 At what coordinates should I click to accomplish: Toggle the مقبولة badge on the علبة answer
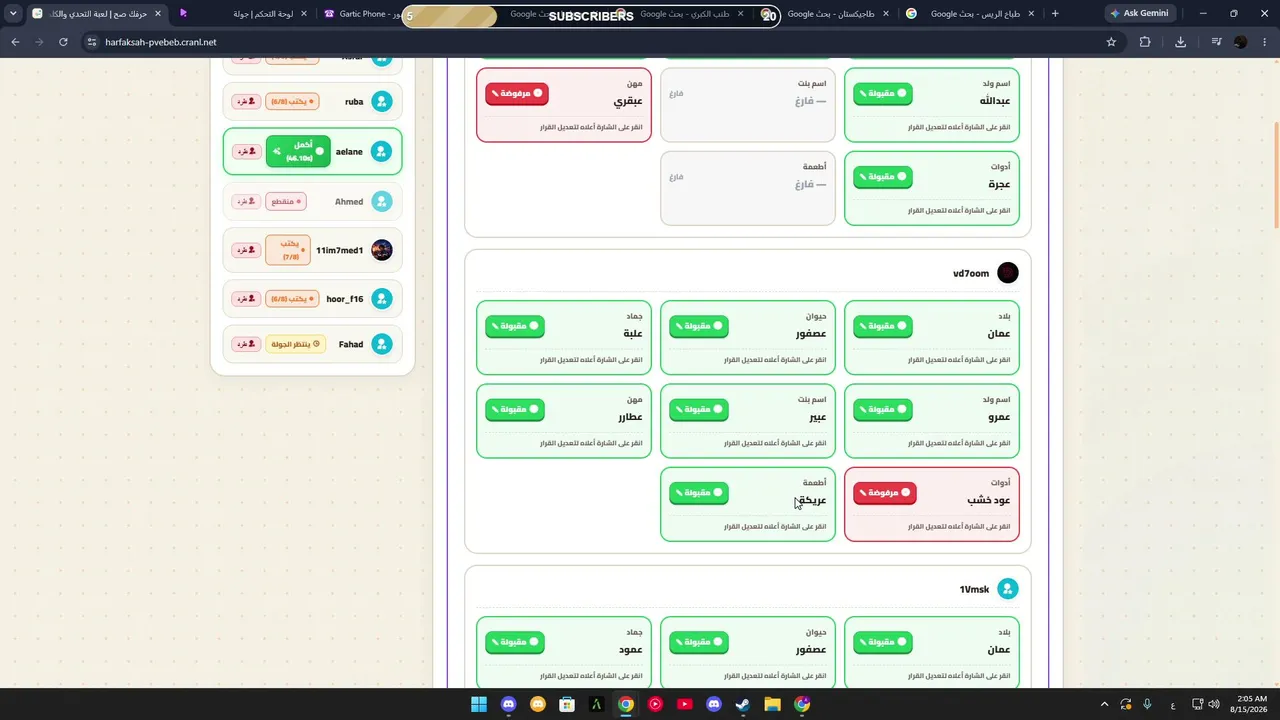point(515,326)
